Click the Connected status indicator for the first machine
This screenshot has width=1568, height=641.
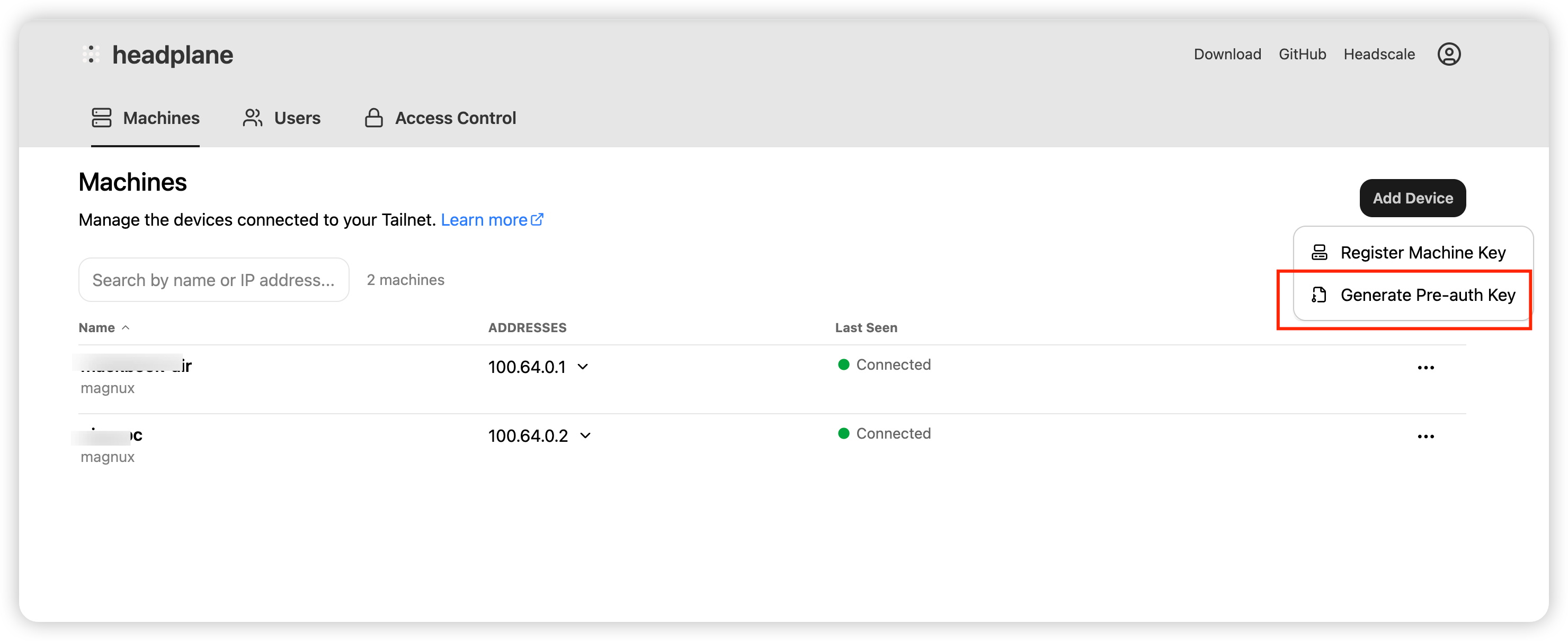point(844,364)
